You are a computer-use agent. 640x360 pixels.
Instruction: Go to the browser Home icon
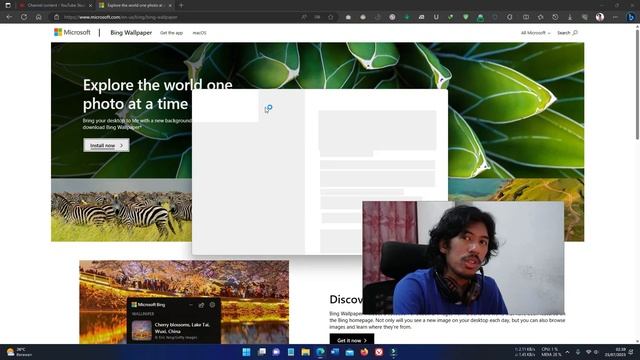pyautogui.click(x=39, y=17)
